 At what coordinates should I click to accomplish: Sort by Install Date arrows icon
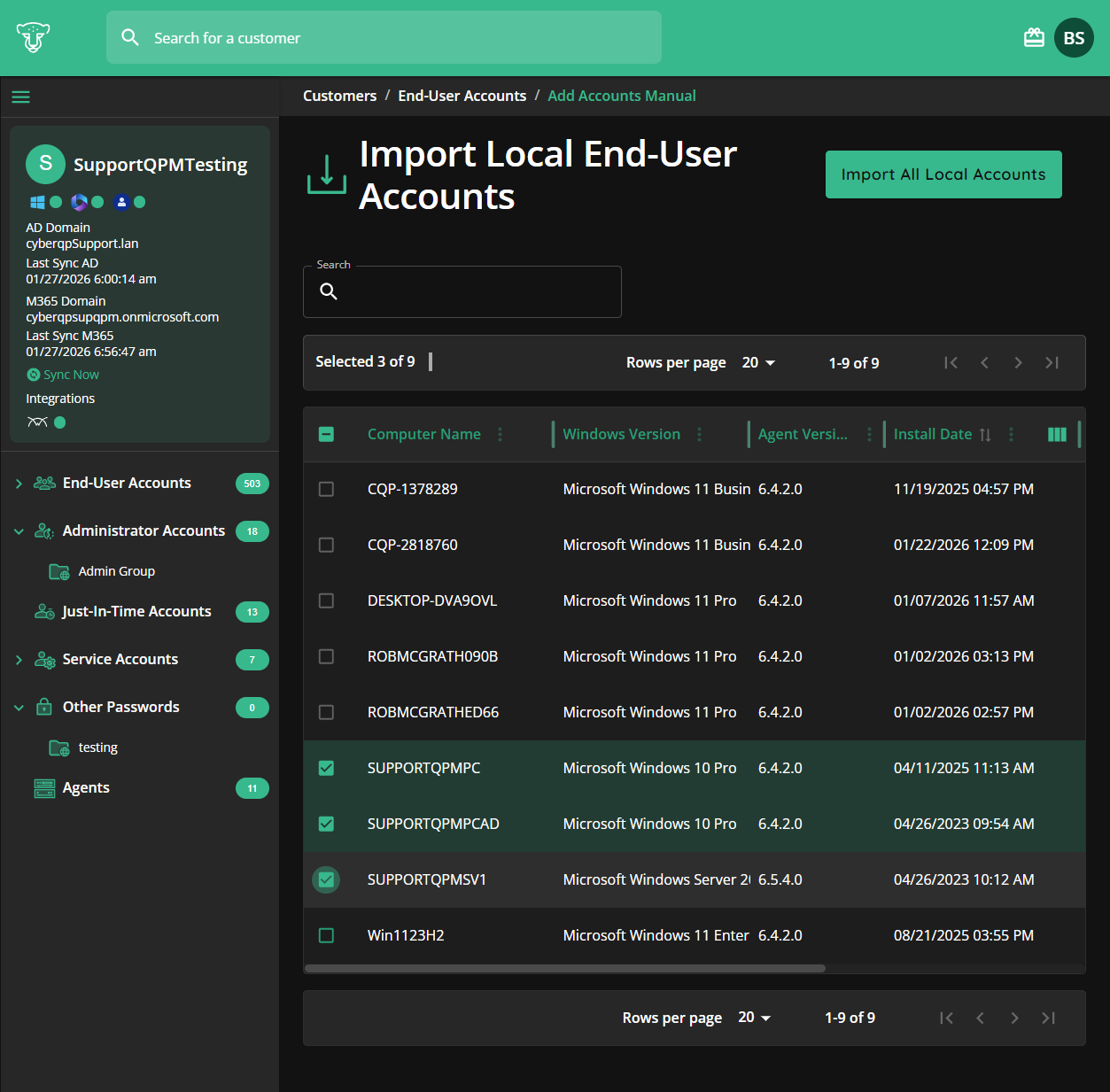(x=985, y=434)
